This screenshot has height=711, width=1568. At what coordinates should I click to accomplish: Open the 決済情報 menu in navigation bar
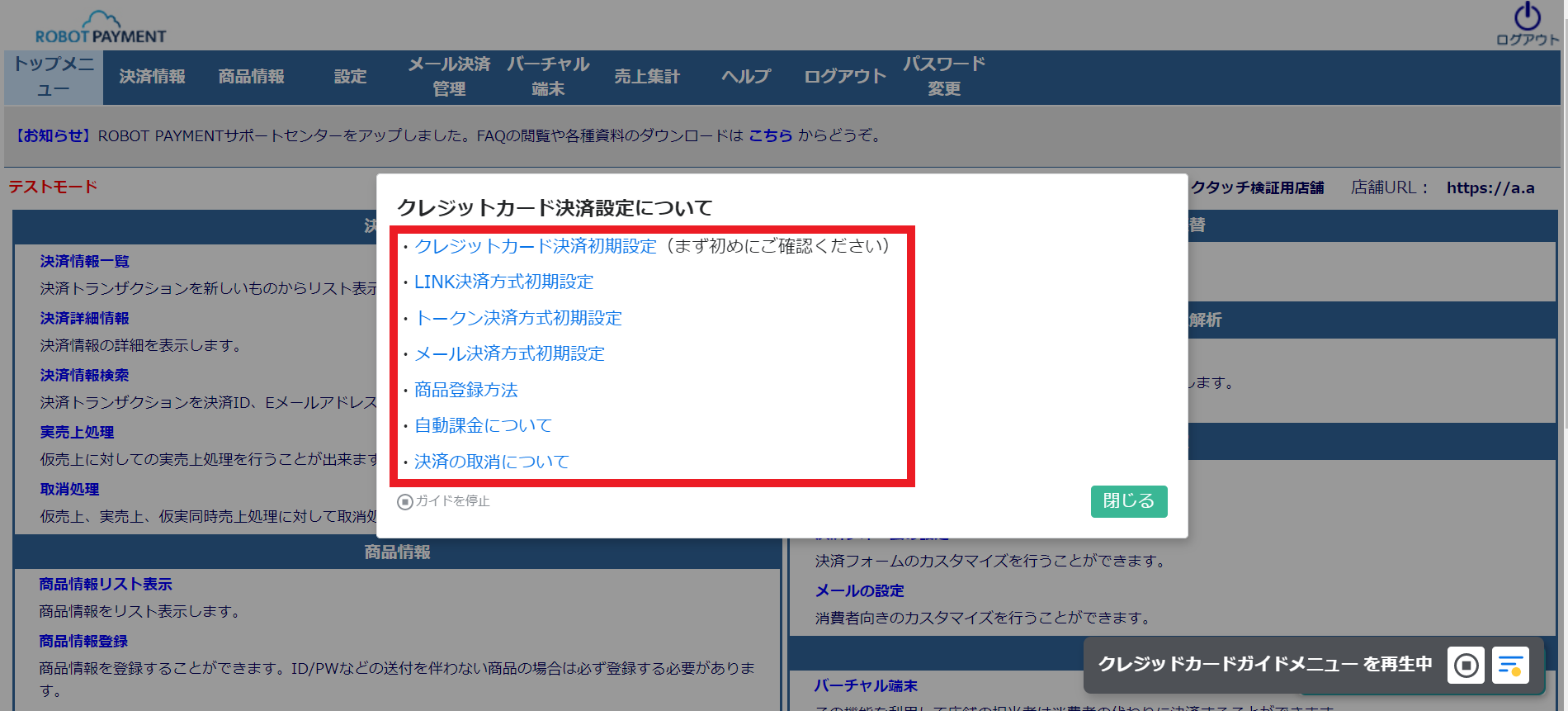point(152,77)
